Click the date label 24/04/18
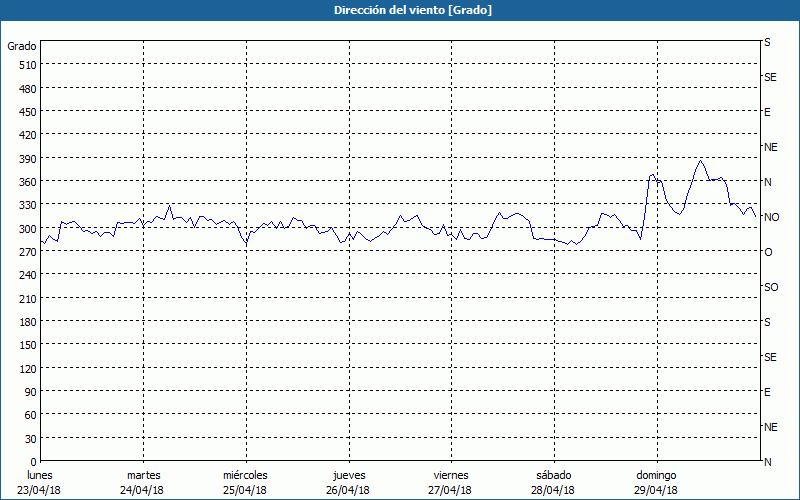Image resolution: width=800 pixels, height=500 pixels. click(x=143, y=490)
